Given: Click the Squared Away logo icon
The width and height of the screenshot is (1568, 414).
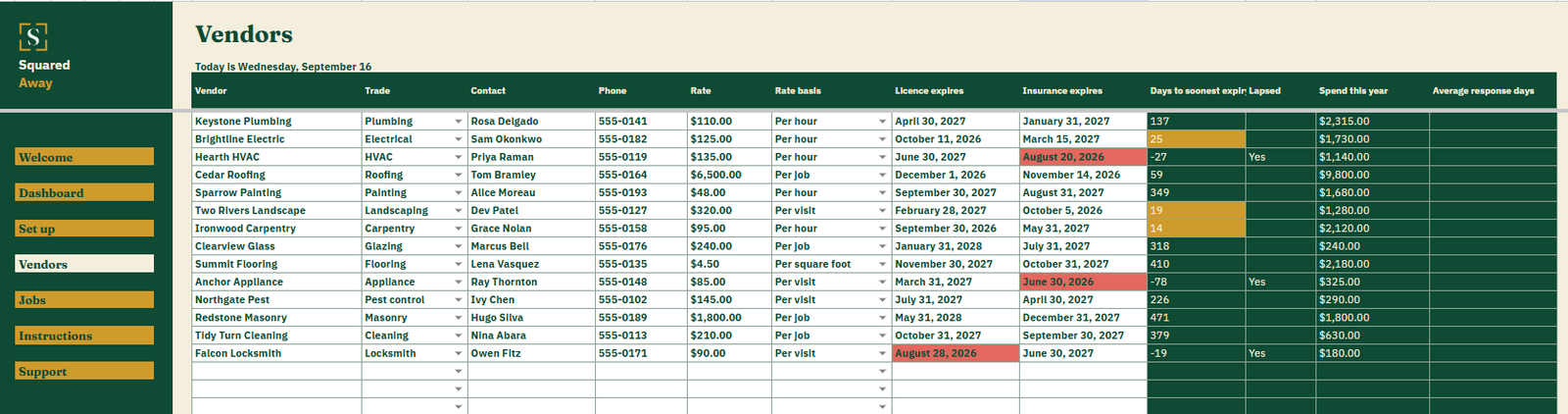Looking at the screenshot, I should coord(33,37).
